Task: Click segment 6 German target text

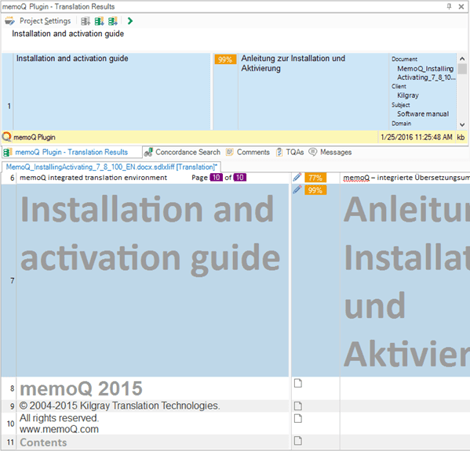Action: point(406,178)
